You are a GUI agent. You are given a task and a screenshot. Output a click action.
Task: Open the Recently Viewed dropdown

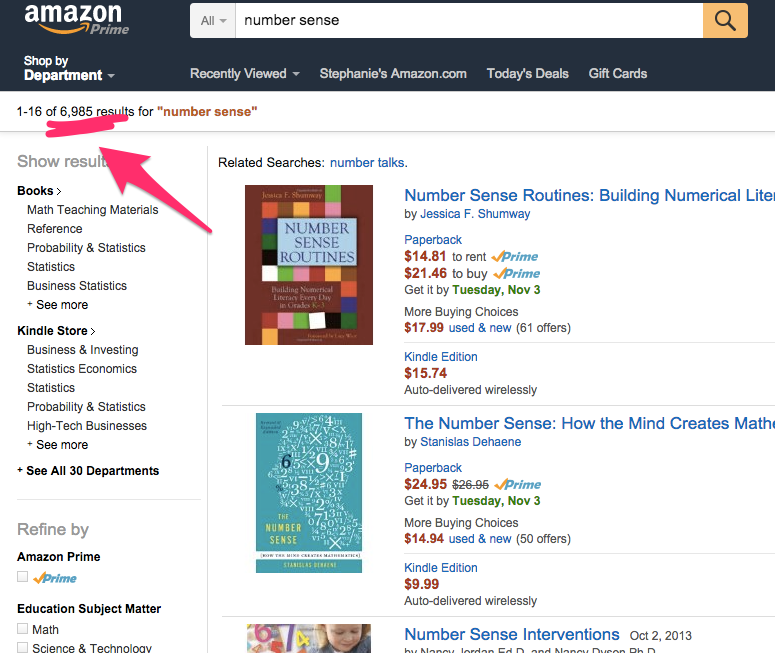coord(244,73)
